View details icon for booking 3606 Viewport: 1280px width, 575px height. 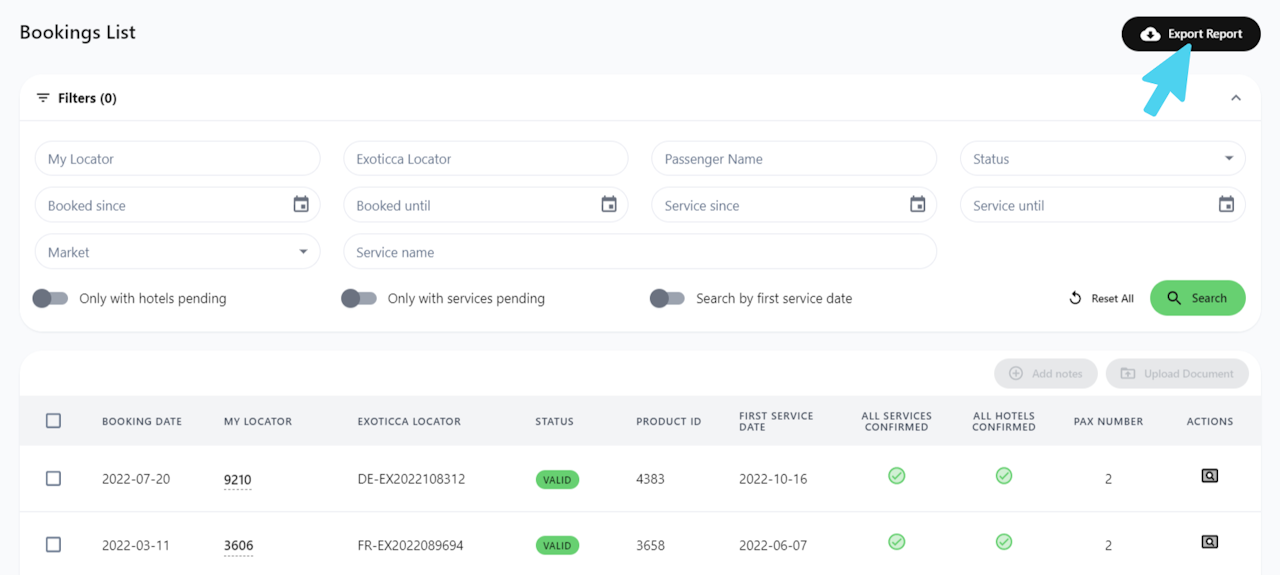[x=1209, y=542]
